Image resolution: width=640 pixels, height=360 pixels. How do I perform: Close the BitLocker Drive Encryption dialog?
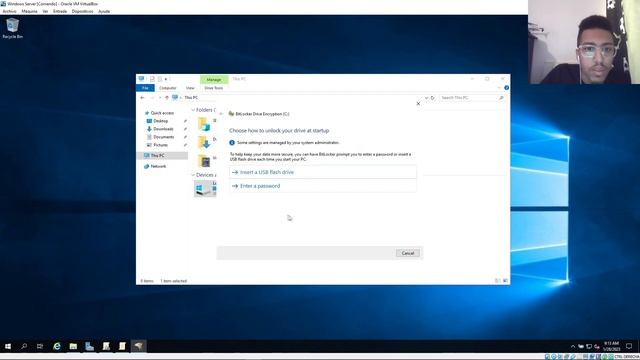point(418,104)
